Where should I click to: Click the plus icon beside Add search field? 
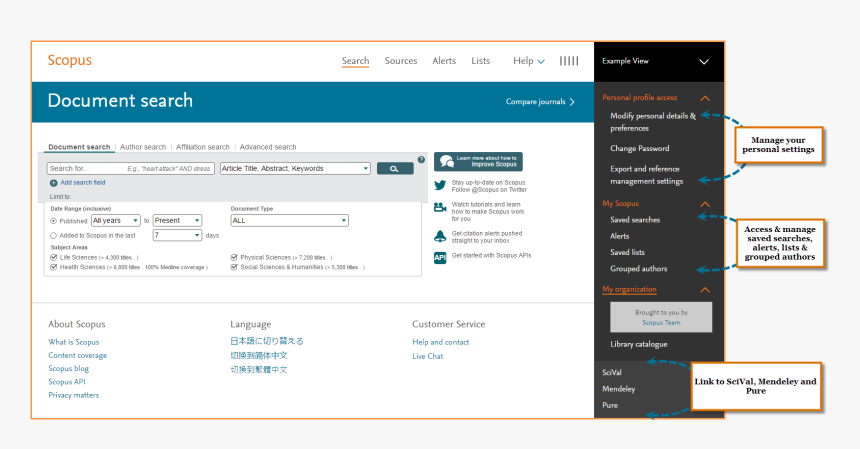click(54, 183)
